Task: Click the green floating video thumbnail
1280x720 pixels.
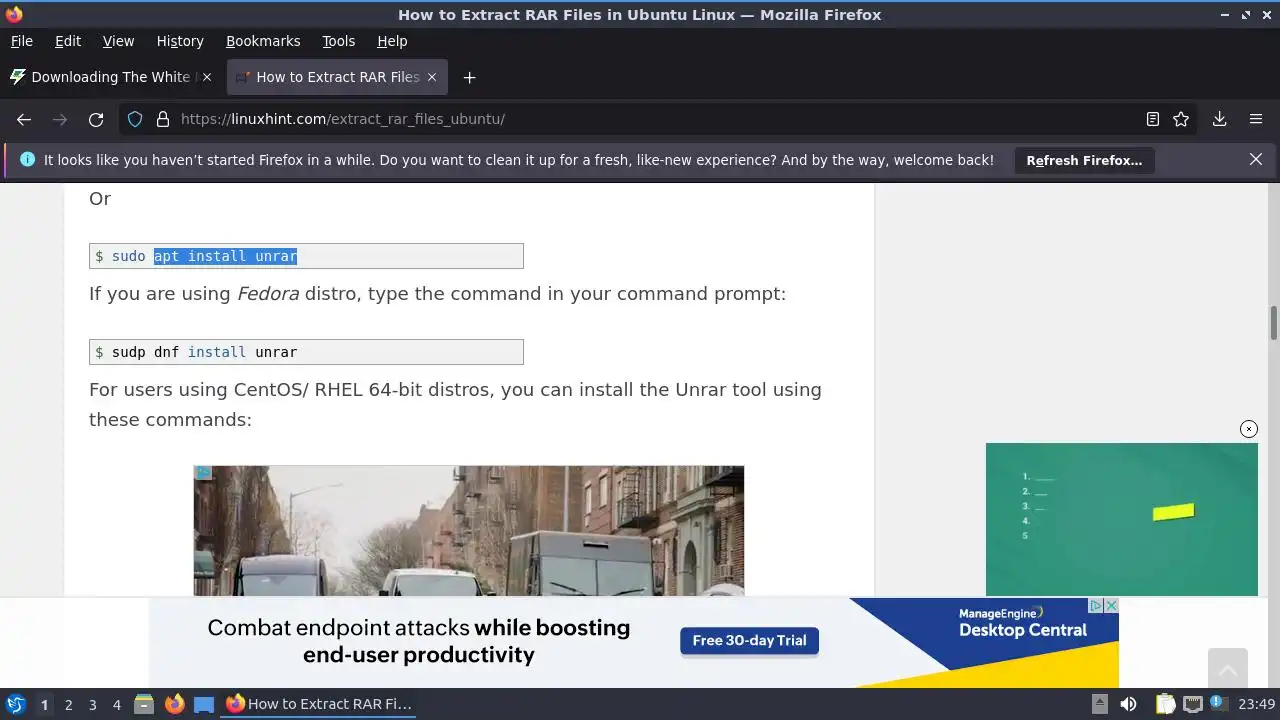Action: tap(1122, 519)
